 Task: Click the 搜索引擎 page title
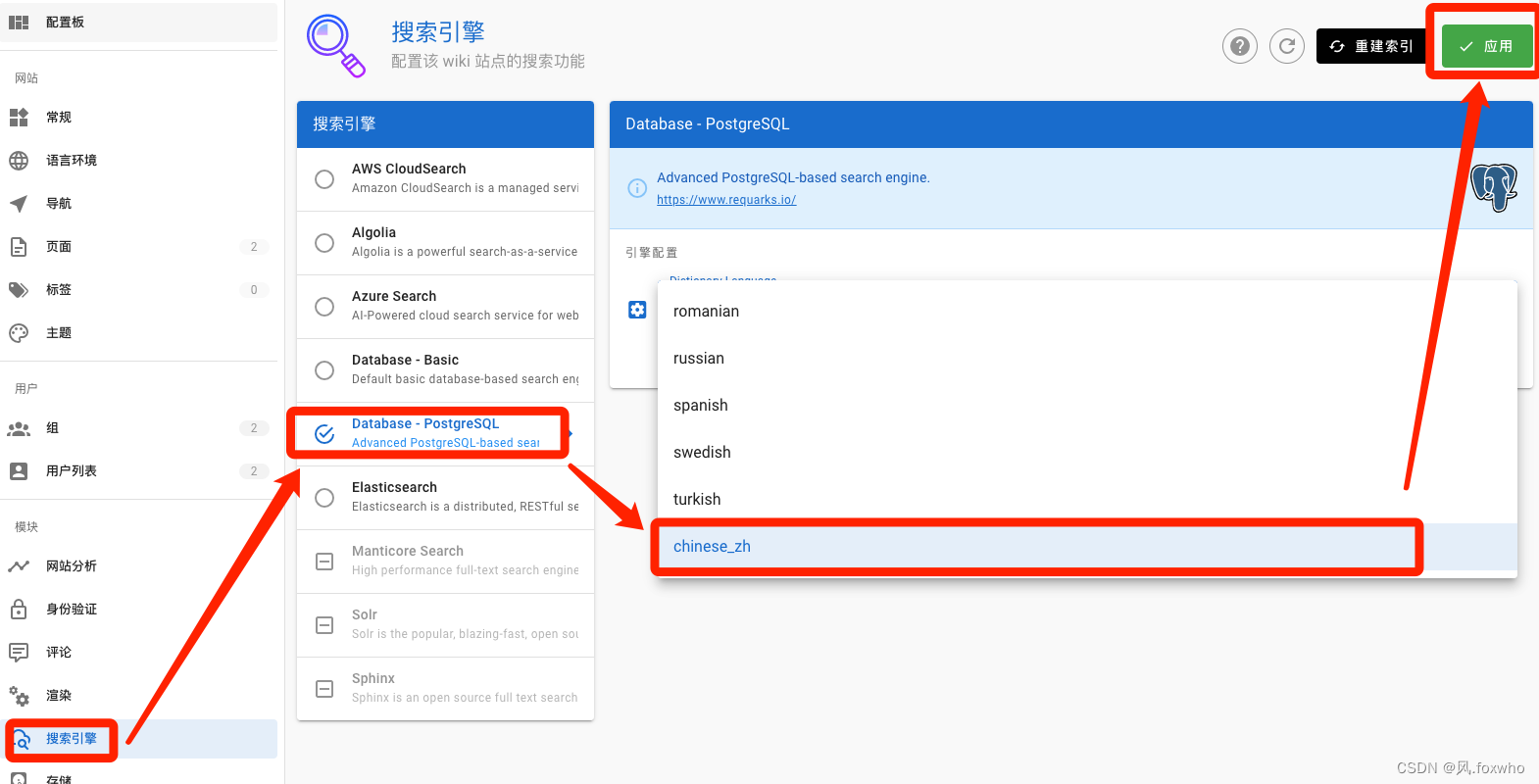click(x=438, y=32)
